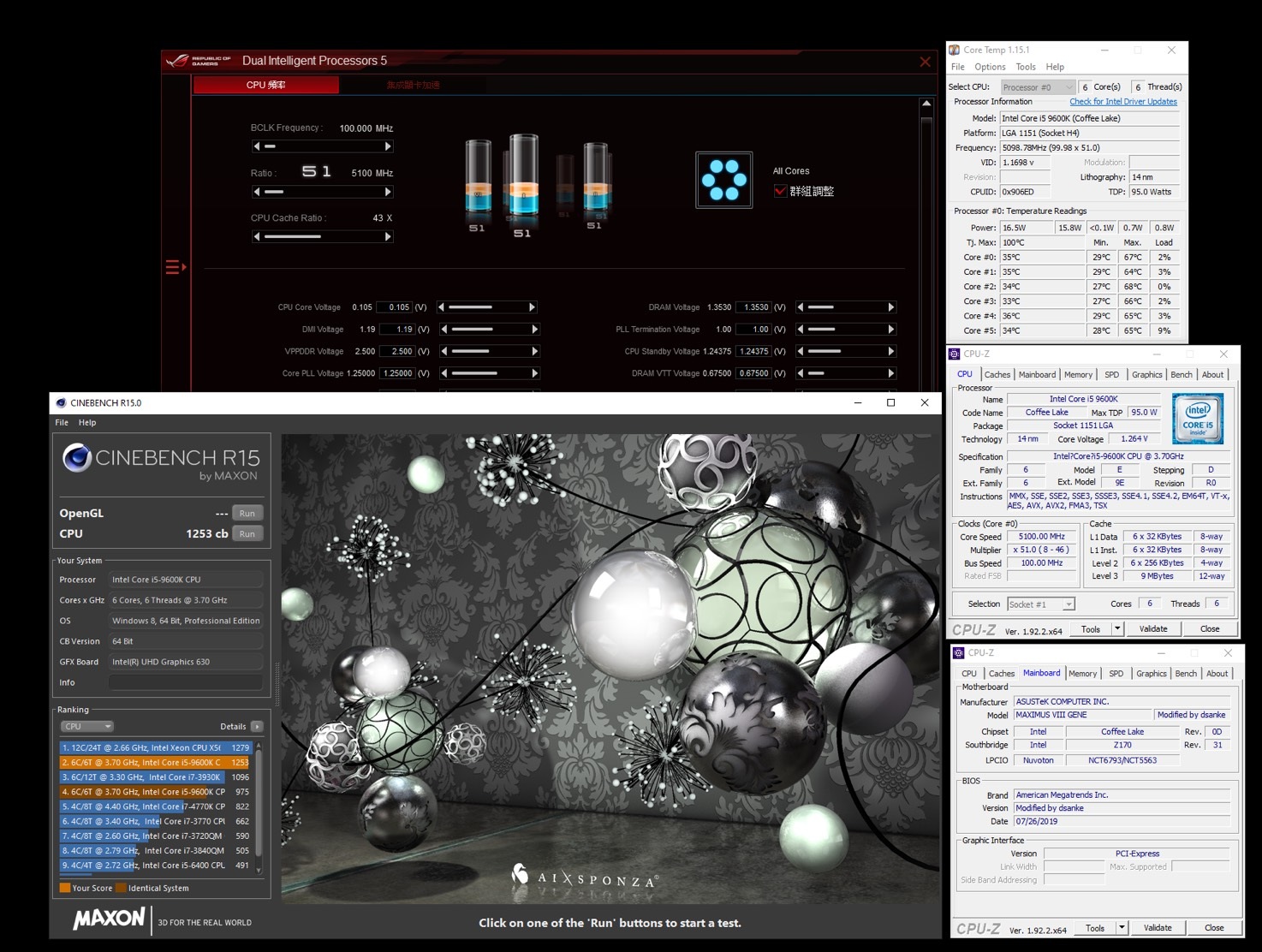Open the red side menu icon in Dual Intelligent Processors
Viewport: 1262px width, 952px height.
pos(176,267)
